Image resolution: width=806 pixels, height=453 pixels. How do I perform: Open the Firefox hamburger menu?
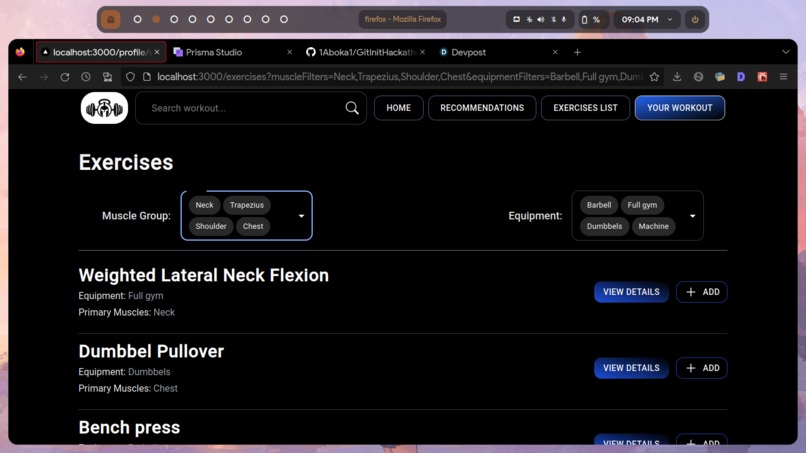point(783,77)
